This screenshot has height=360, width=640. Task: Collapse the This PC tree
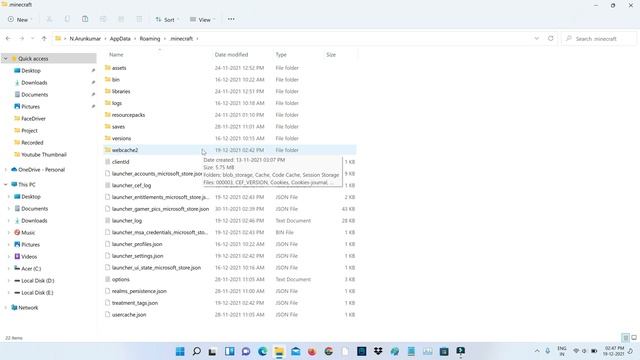click(6, 184)
